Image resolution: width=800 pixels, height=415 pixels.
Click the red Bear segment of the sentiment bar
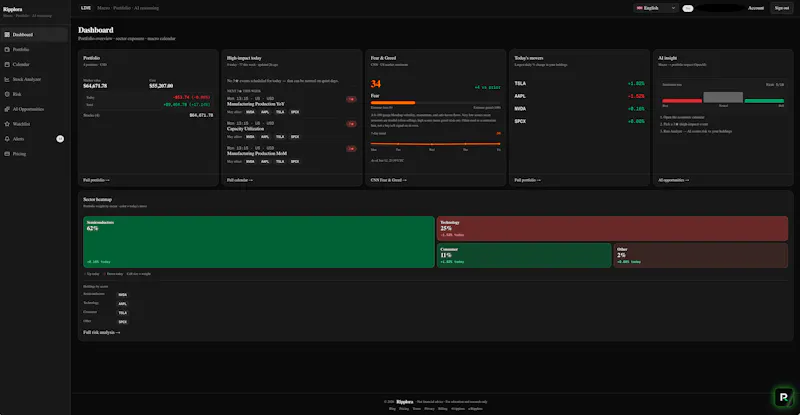(682, 101)
